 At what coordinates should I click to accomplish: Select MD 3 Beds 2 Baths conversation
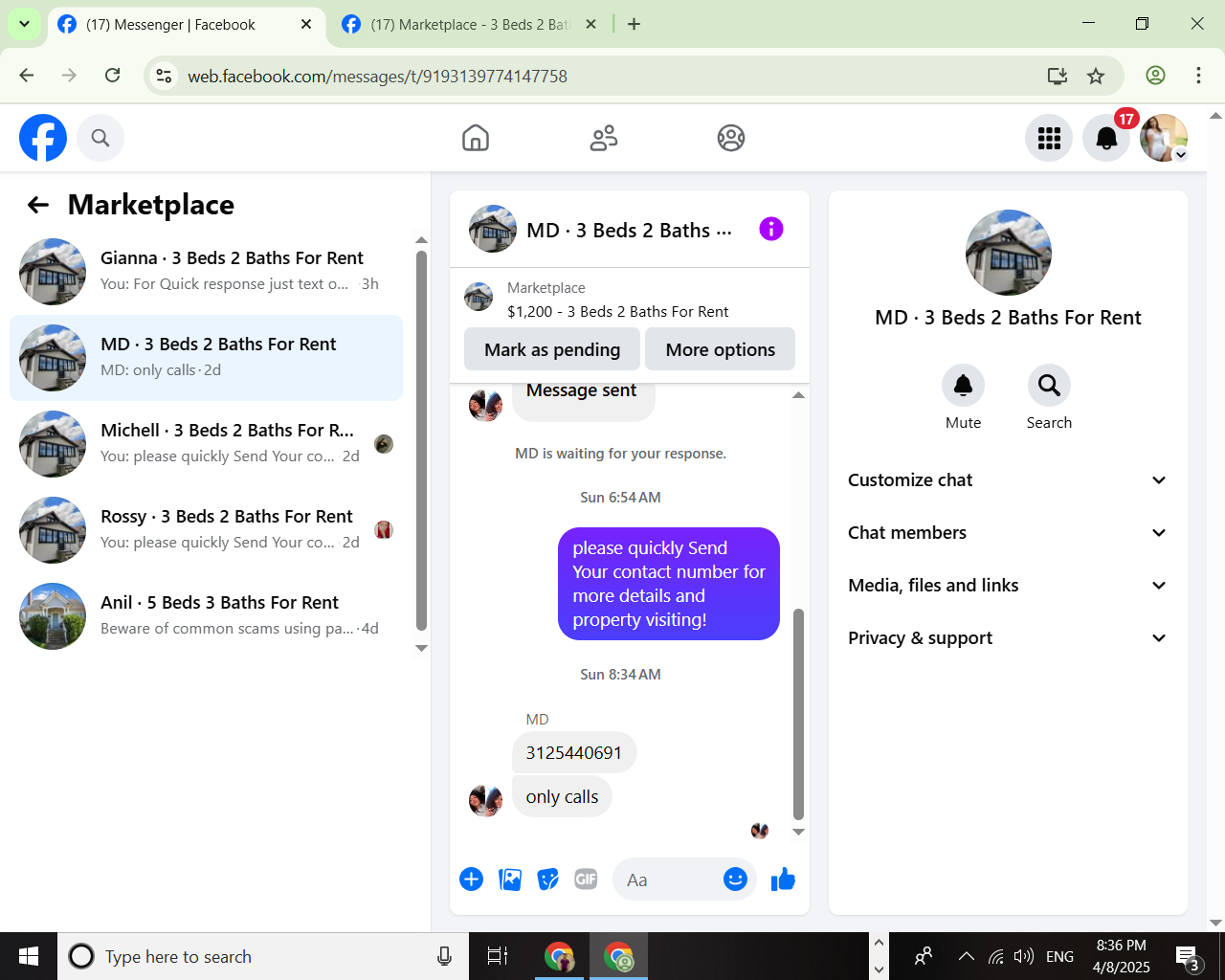[x=206, y=357]
